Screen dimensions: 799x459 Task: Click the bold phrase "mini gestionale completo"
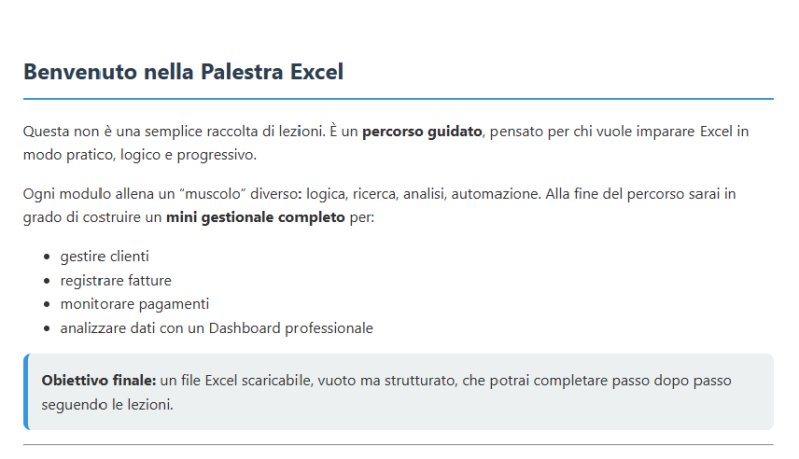pyautogui.click(x=255, y=217)
